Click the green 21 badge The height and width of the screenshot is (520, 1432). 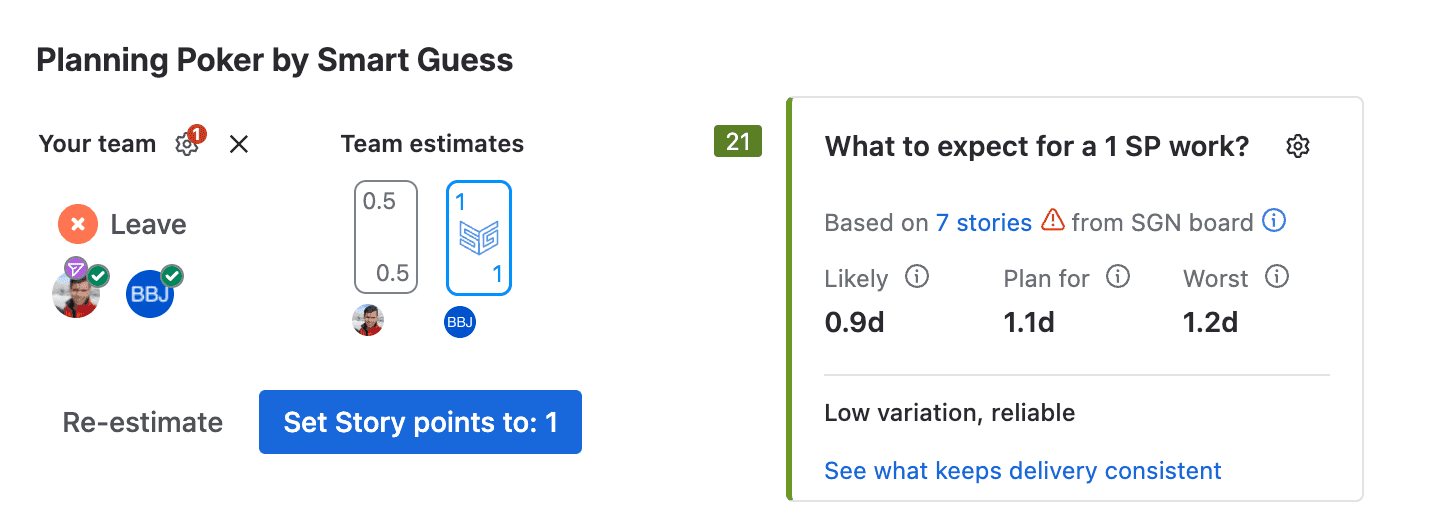(x=738, y=142)
